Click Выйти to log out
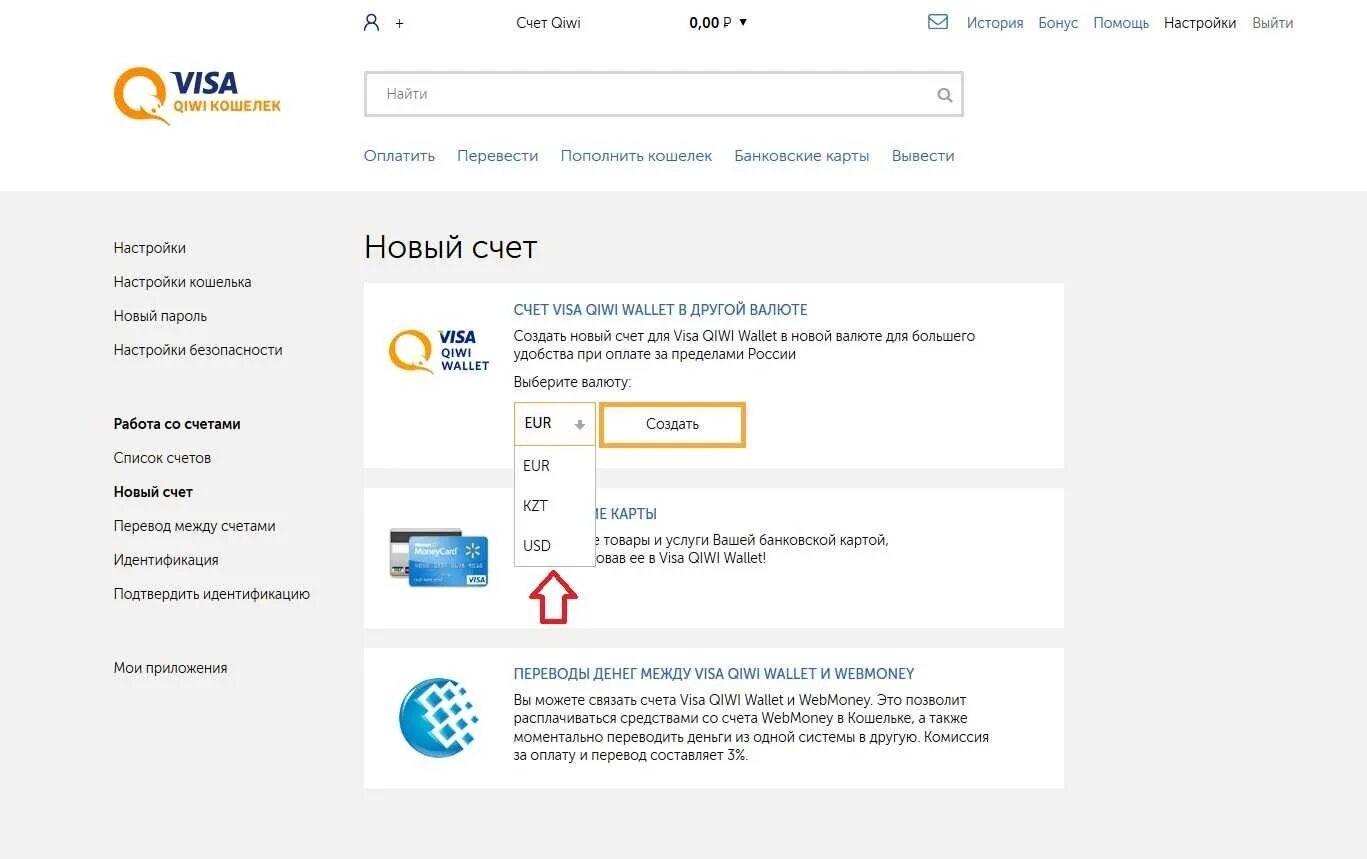 click(1273, 23)
